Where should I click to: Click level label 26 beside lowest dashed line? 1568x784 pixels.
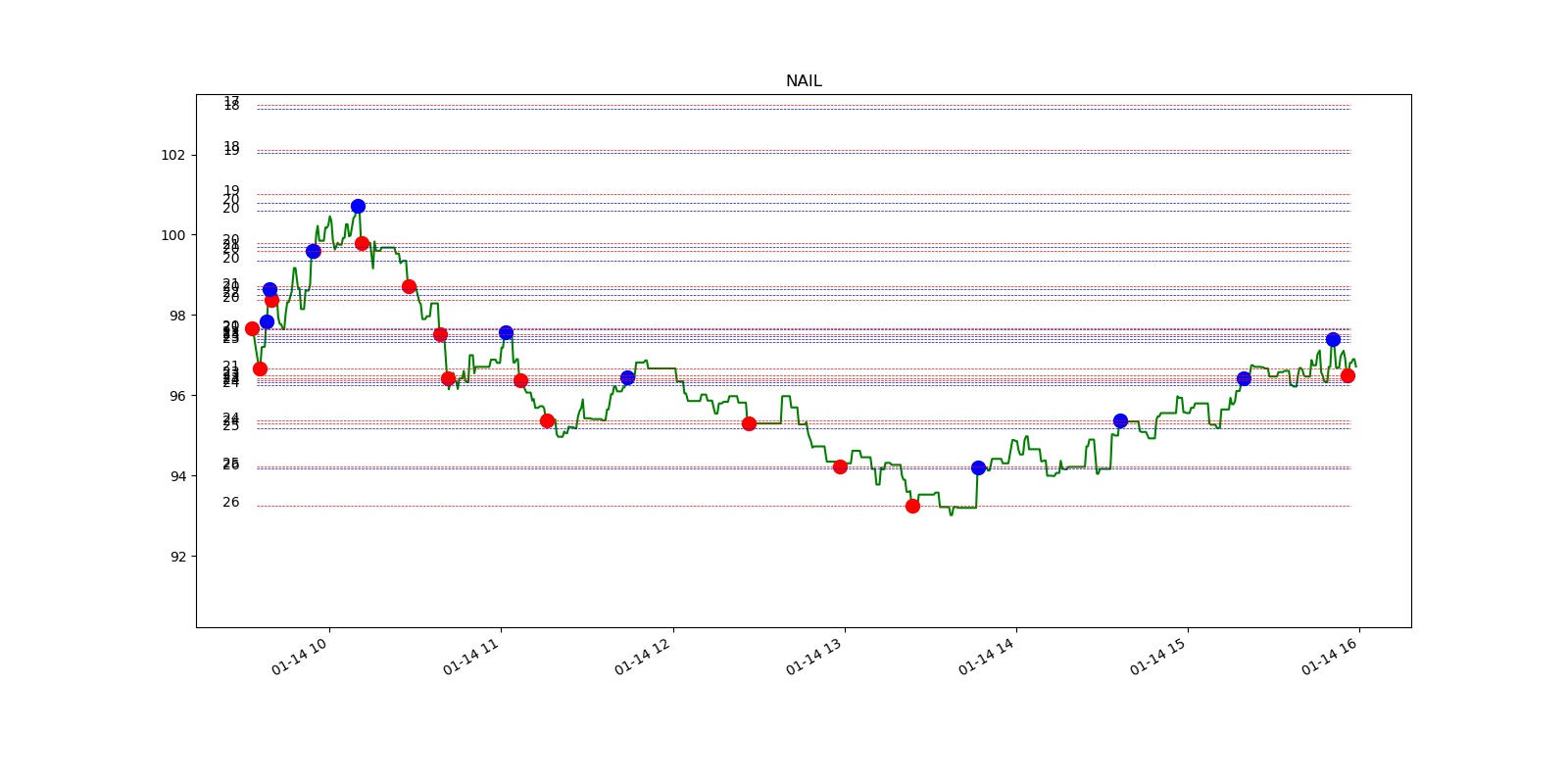[230, 502]
